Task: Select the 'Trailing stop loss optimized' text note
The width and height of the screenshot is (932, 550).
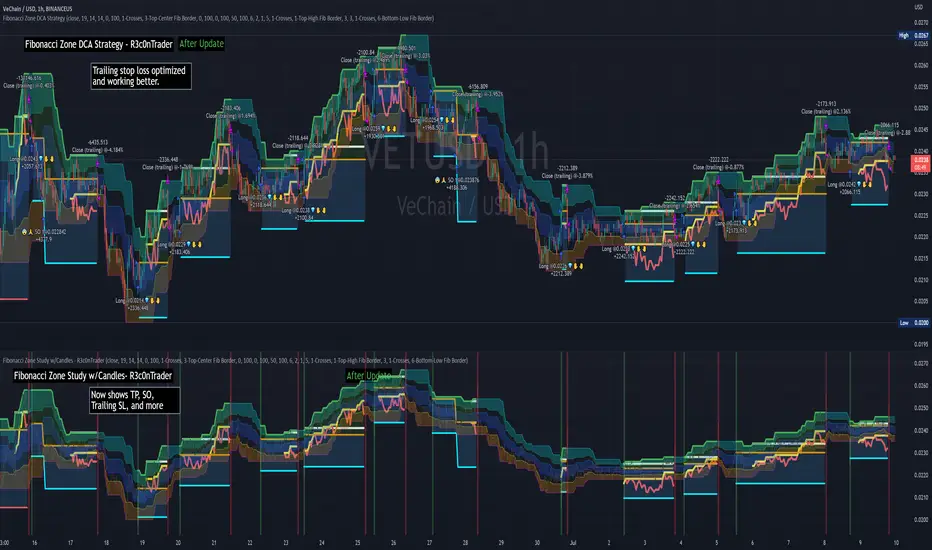Action: (x=141, y=76)
